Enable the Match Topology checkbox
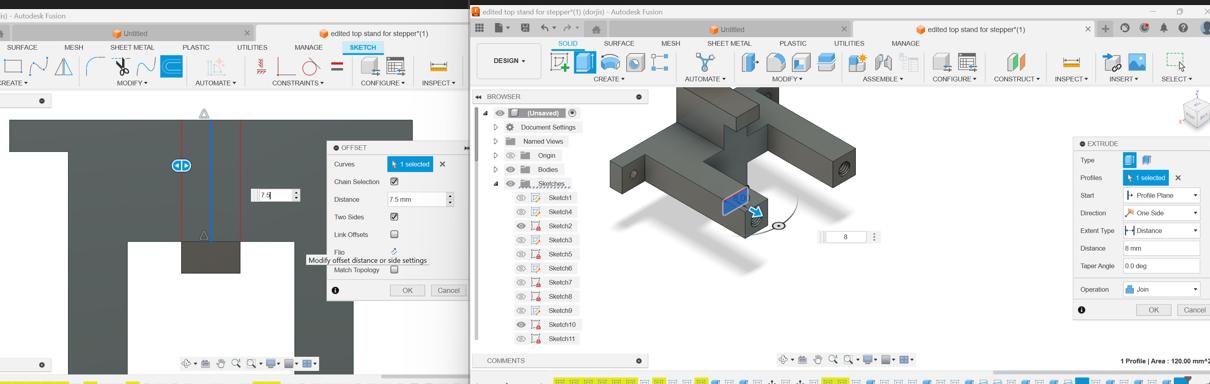1210x384 pixels. 394,270
